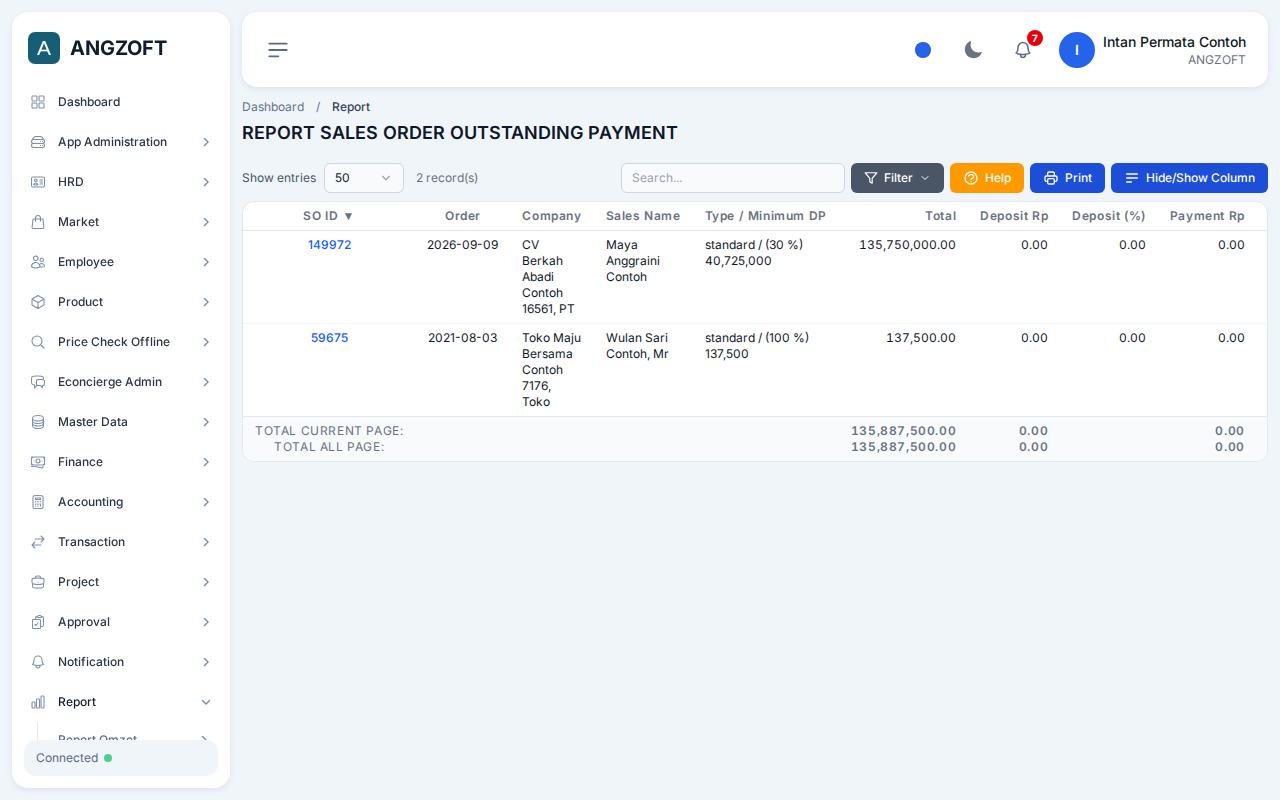Viewport: 1280px width, 800px height.
Task: Click the Print button
Action: [x=1067, y=178]
